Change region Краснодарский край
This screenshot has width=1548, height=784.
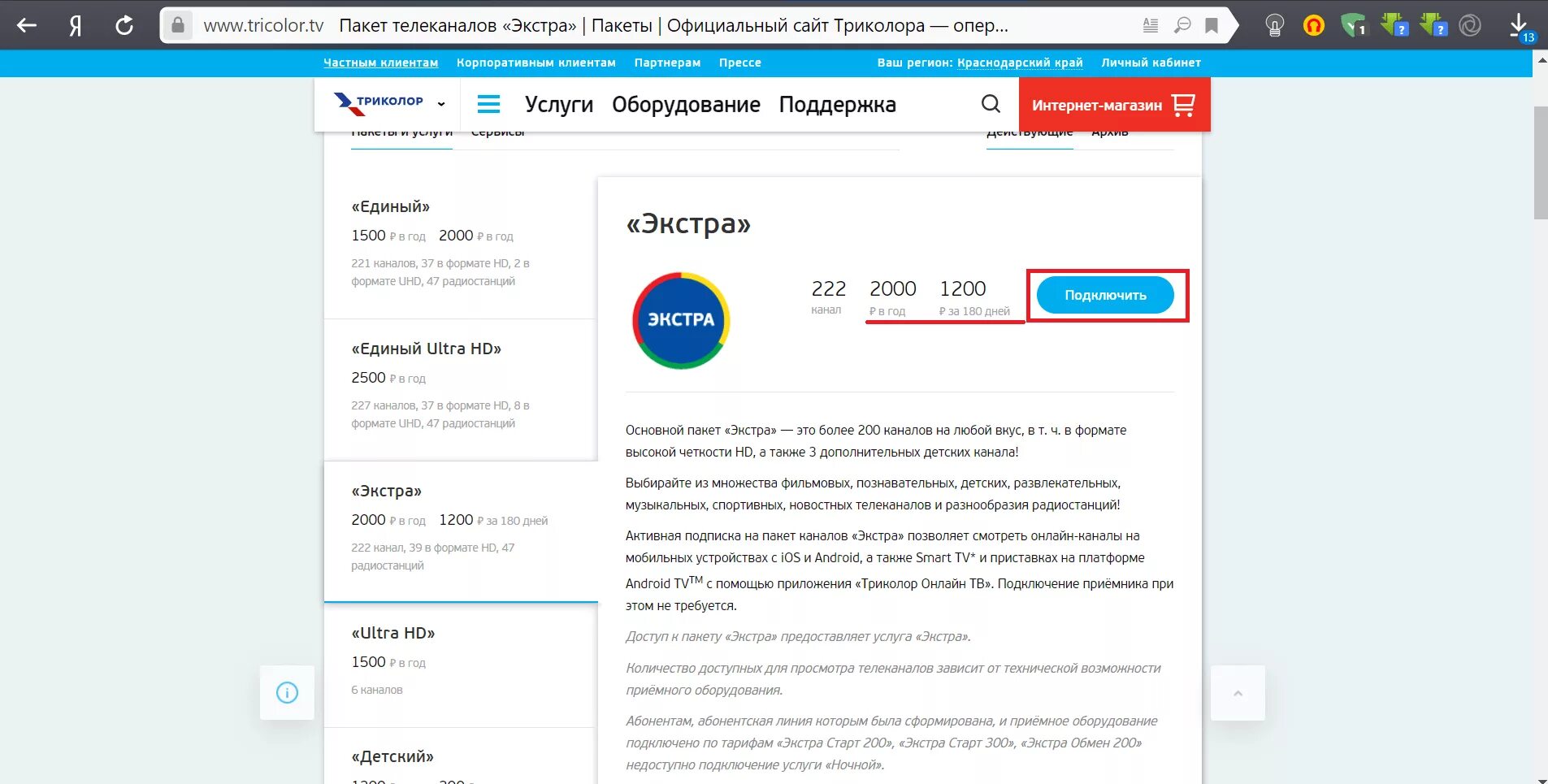[x=1020, y=63]
